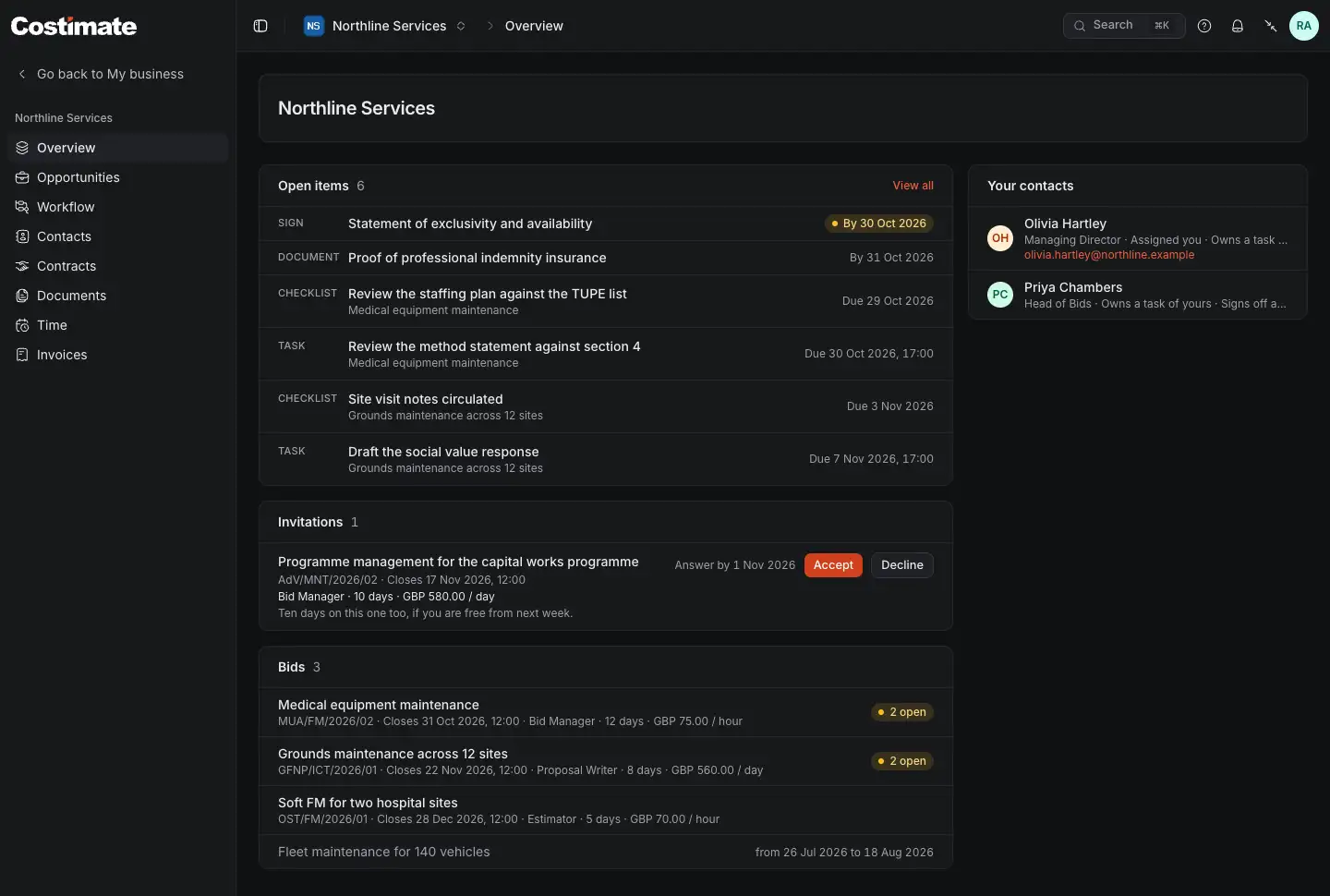Image resolution: width=1330 pixels, height=896 pixels.
Task: Click the Opportunities briefcase icon
Action: (22, 177)
